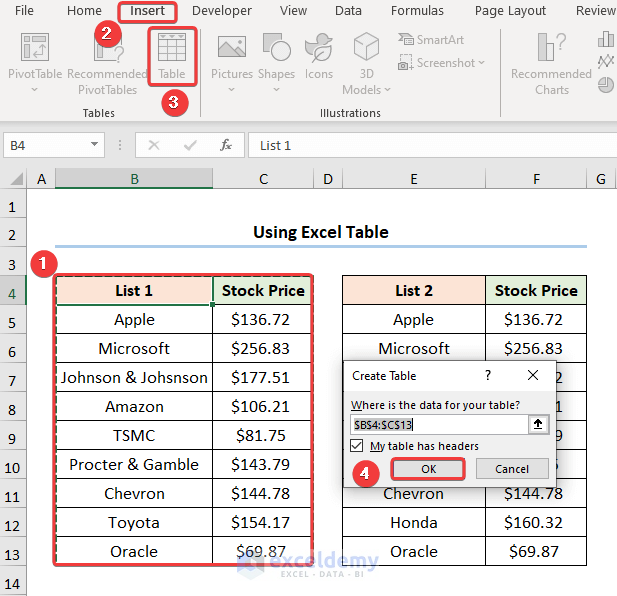Toggle My table has headers checkbox
Viewport: 617px width, 596px height.
(x=357, y=446)
